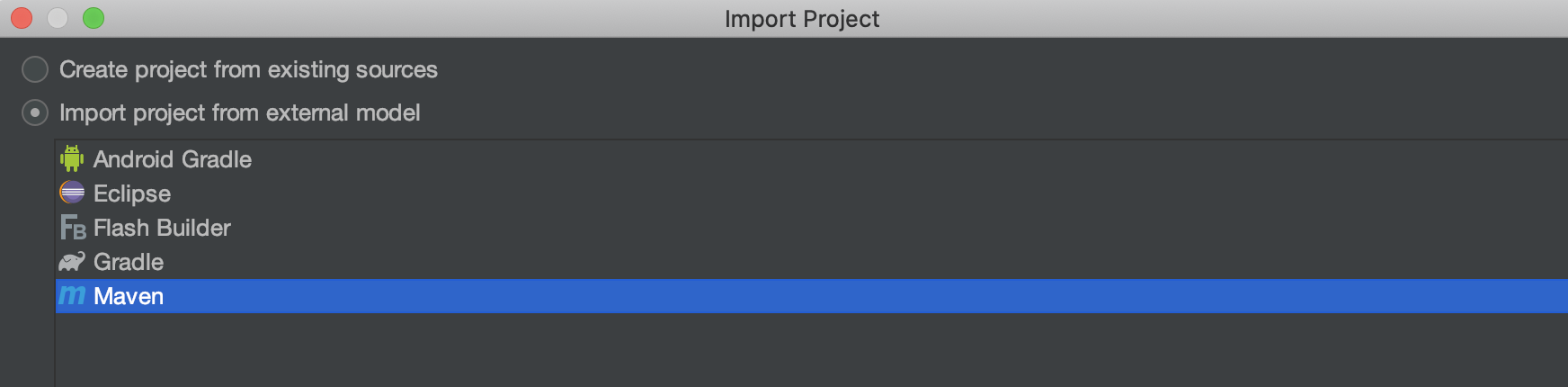Select the Flash Builder text entry
This screenshot has width=1568, height=387.
(x=162, y=228)
